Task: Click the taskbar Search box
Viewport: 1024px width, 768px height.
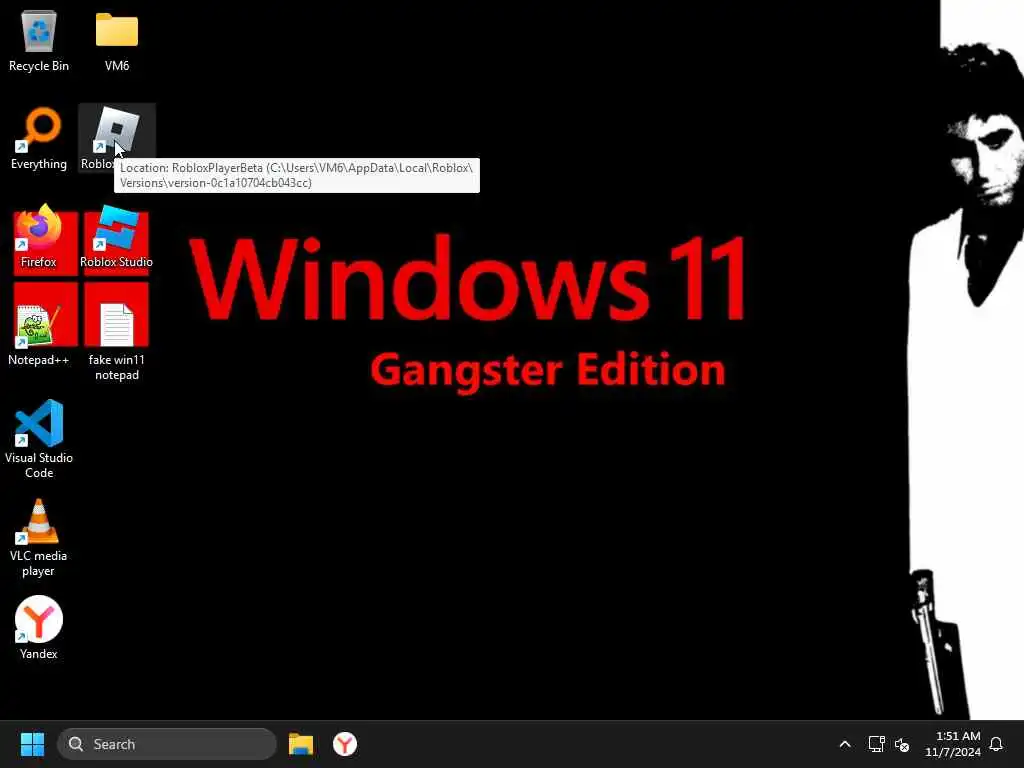Action: pyautogui.click(x=167, y=744)
